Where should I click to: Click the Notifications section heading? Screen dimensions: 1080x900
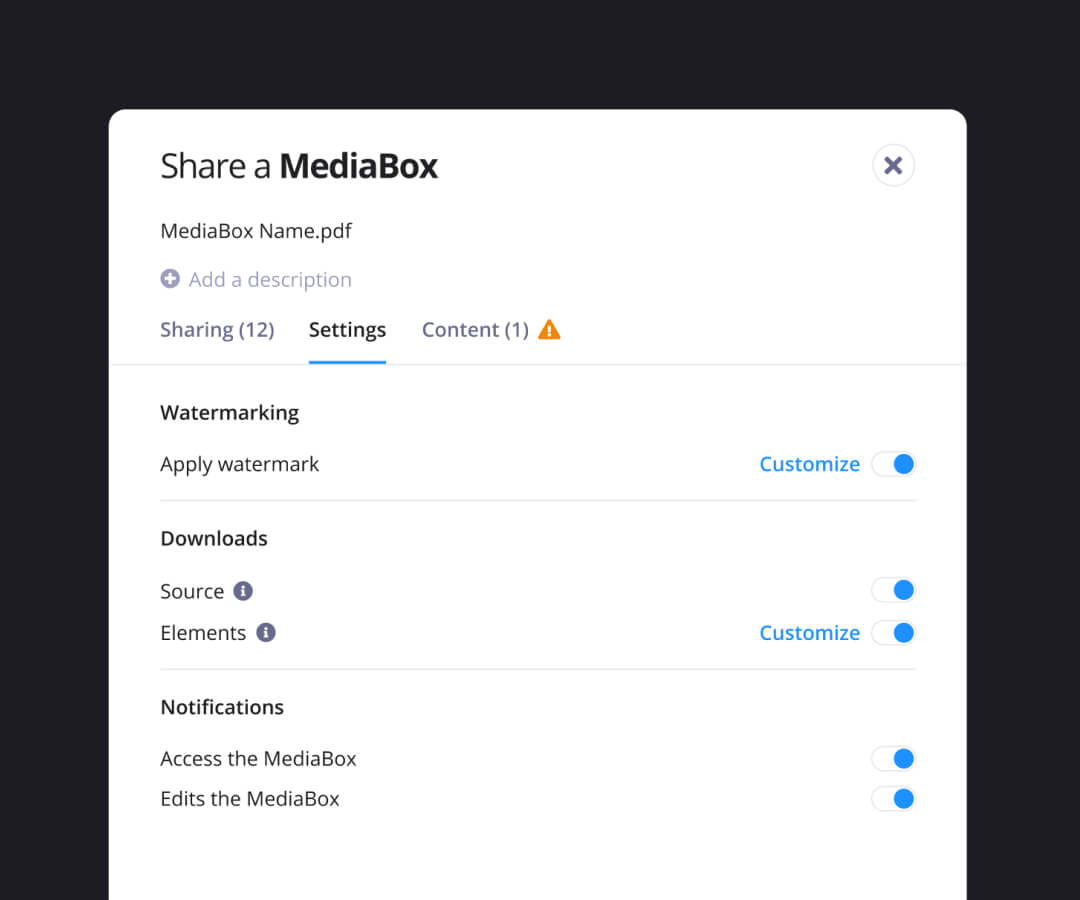pyautogui.click(x=222, y=707)
